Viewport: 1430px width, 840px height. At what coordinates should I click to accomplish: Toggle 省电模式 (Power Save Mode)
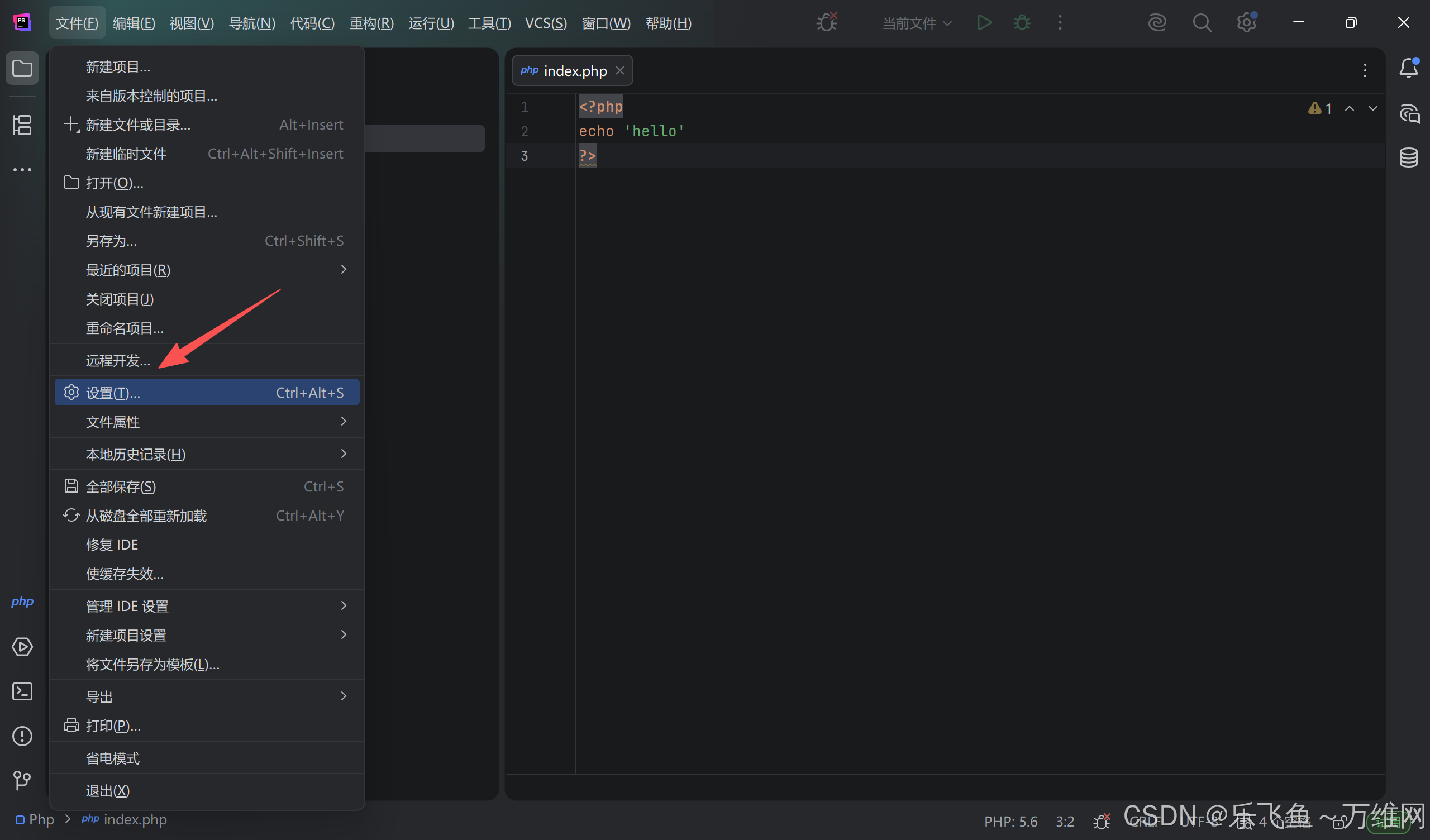(x=112, y=758)
